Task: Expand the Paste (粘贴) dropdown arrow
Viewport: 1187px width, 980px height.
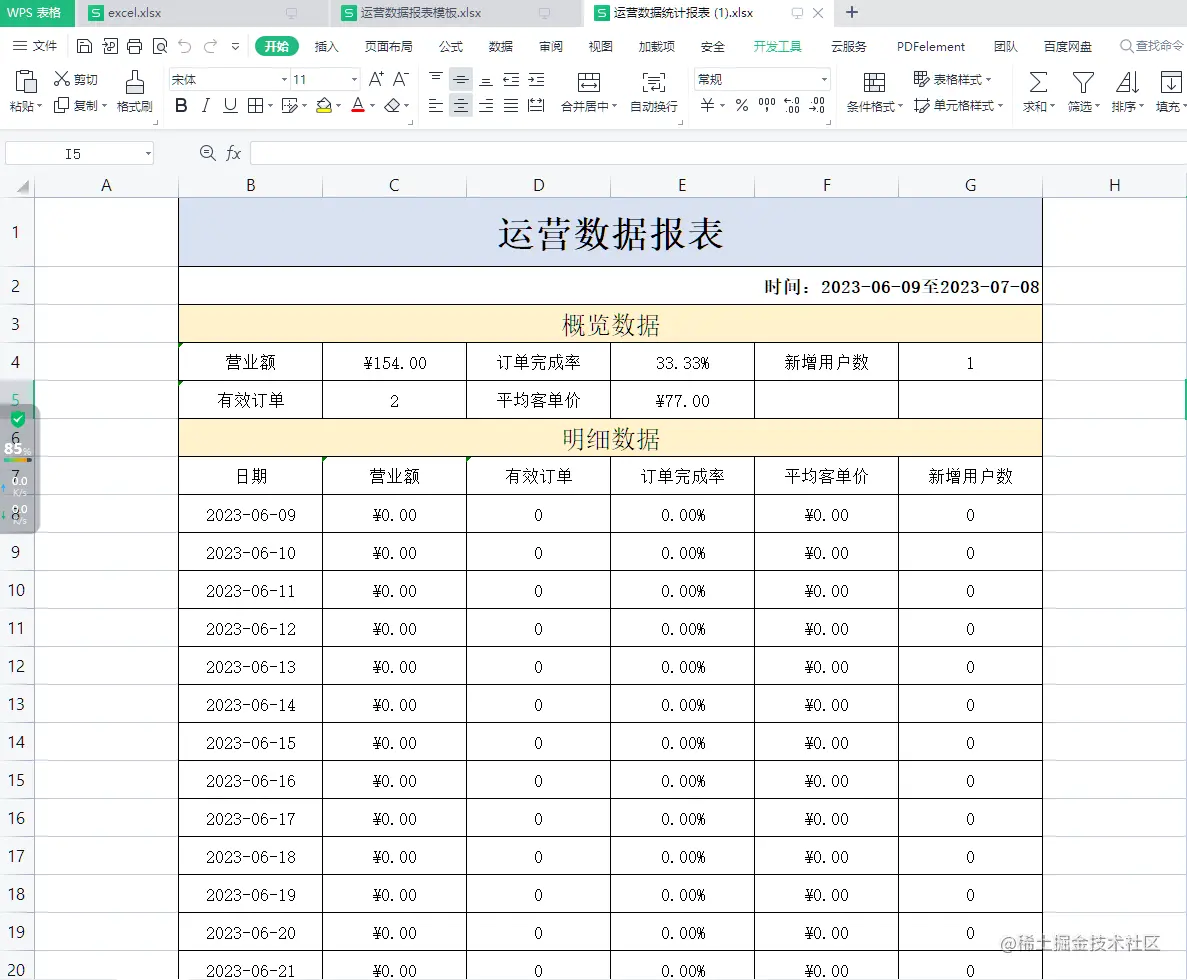Action: click(x=39, y=107)
